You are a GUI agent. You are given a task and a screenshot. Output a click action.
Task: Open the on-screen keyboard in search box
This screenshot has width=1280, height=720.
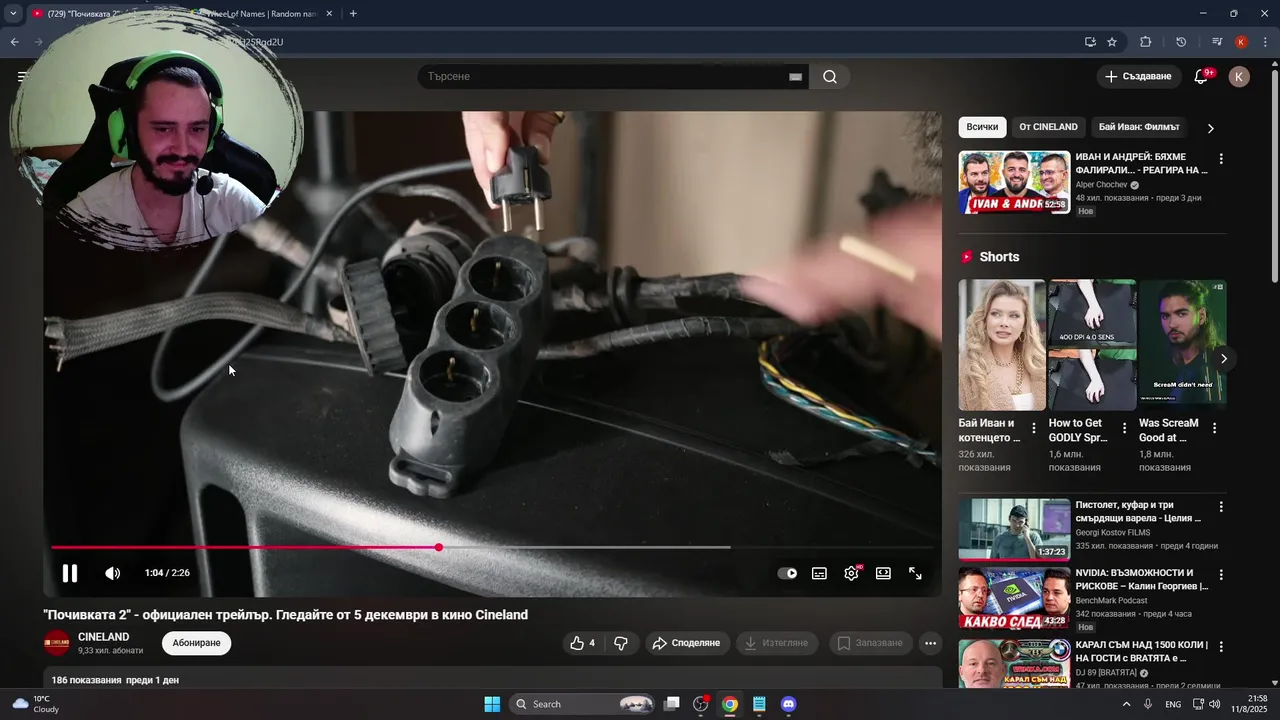[796, 77]
